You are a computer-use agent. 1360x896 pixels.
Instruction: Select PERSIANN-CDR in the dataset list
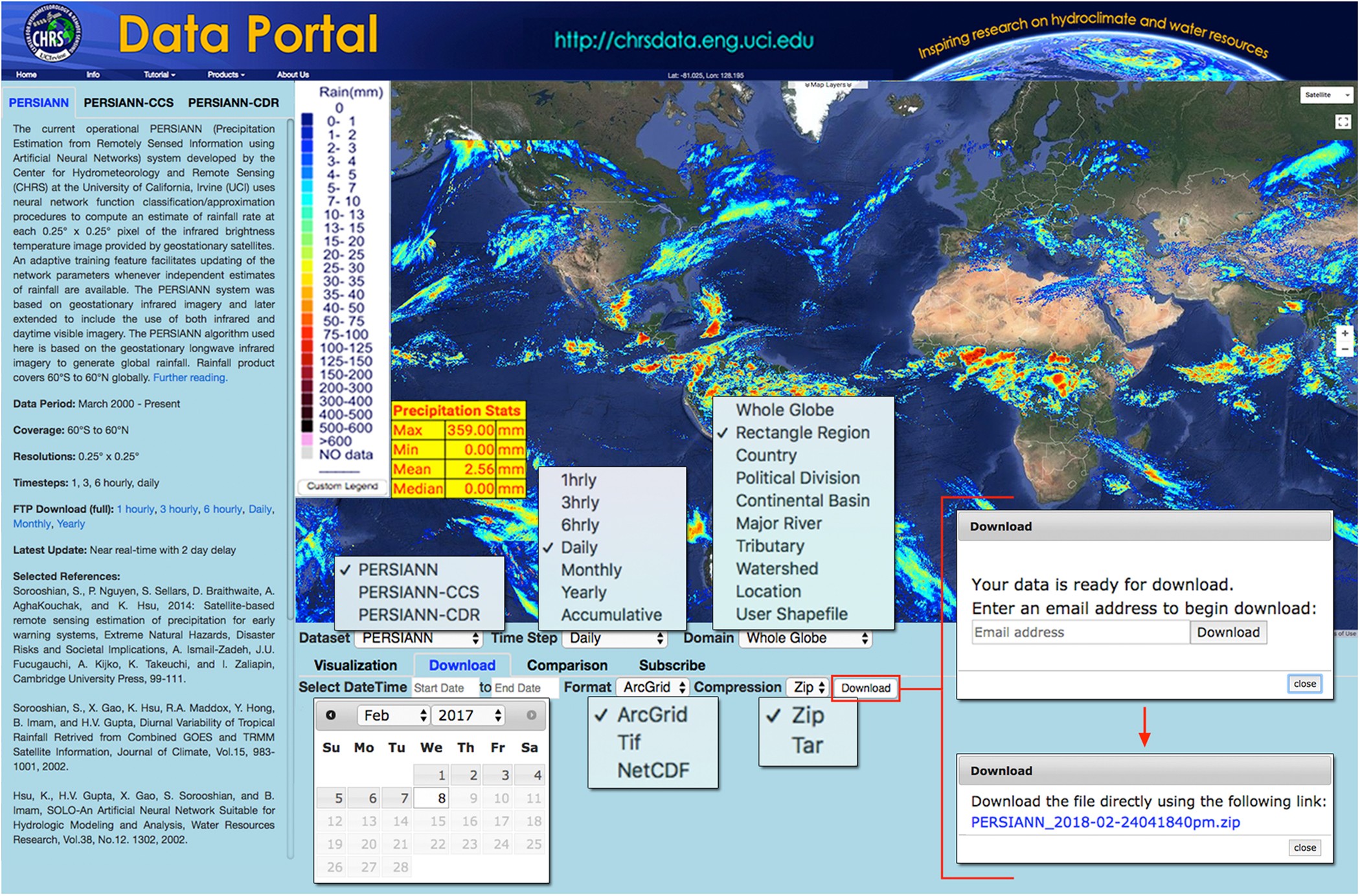point(419,615)
